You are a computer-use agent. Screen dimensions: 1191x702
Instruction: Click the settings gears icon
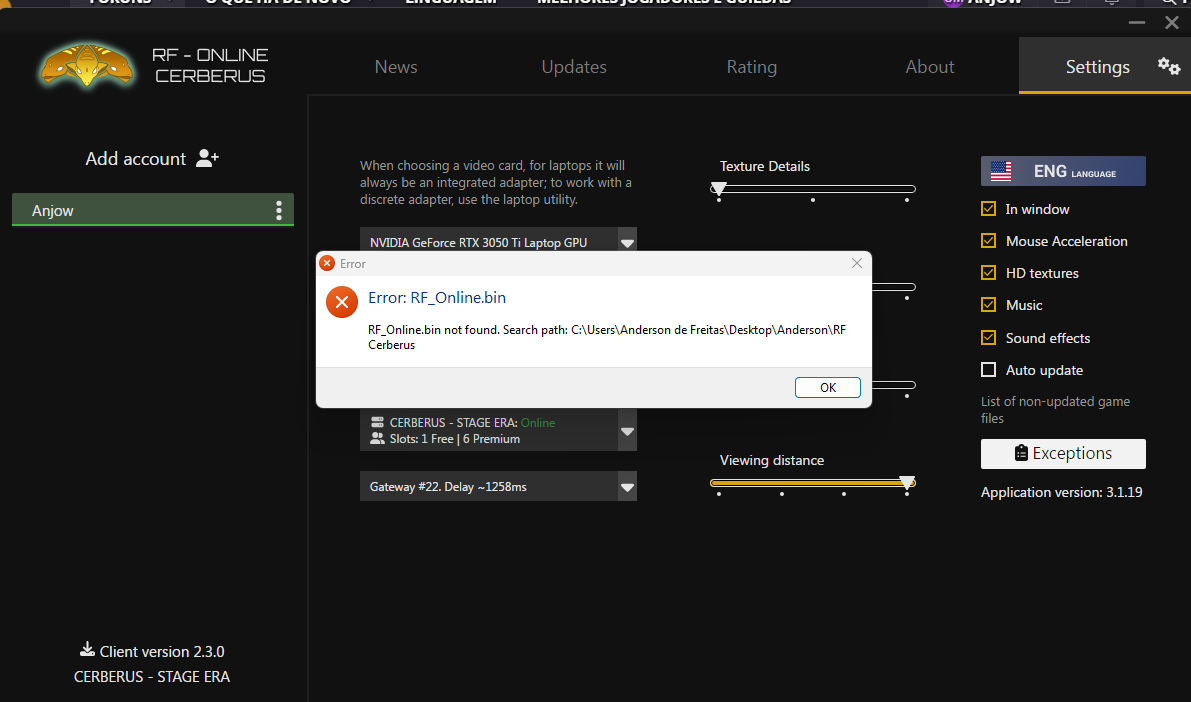click(1168, 66)
